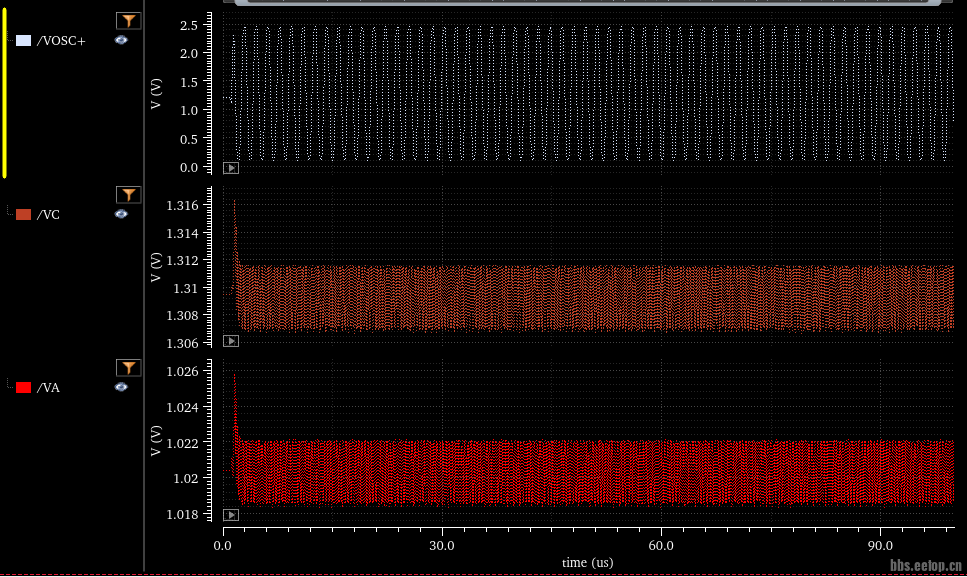Screen dimensions: 967x577
Task: Toggle visibility eye of /VC signal
Action: 121,214
